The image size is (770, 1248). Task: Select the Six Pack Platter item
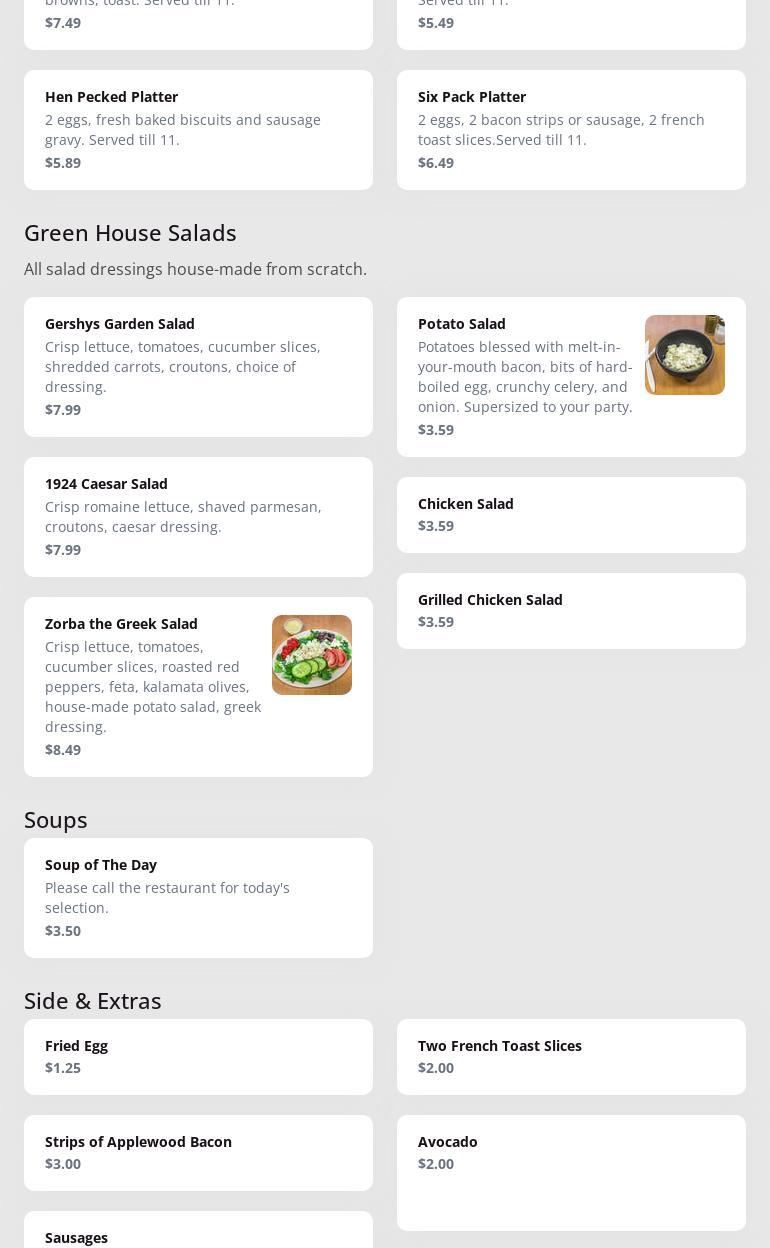tap(571, 129)
